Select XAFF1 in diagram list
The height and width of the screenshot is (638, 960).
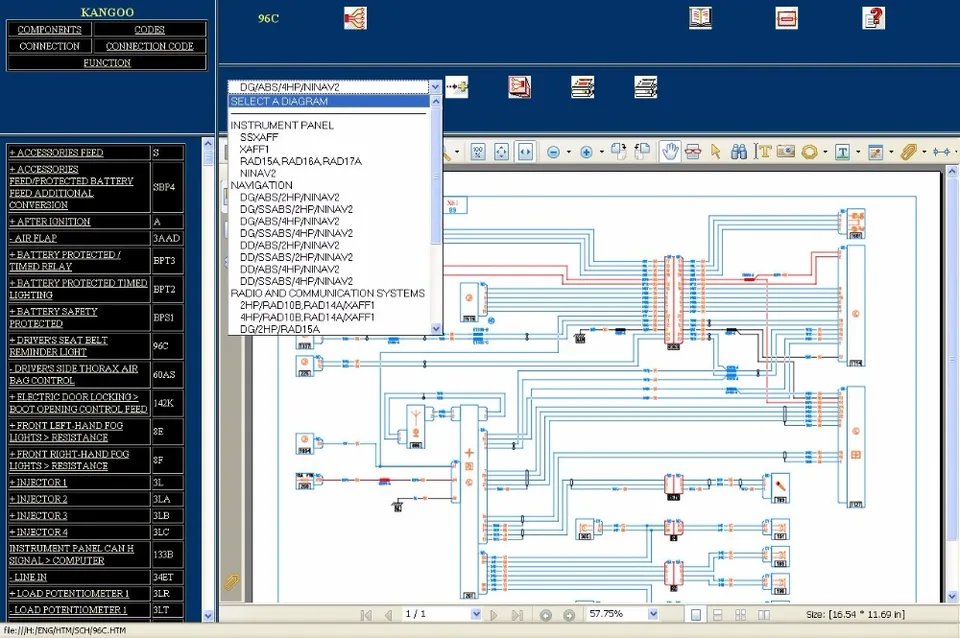254,149
